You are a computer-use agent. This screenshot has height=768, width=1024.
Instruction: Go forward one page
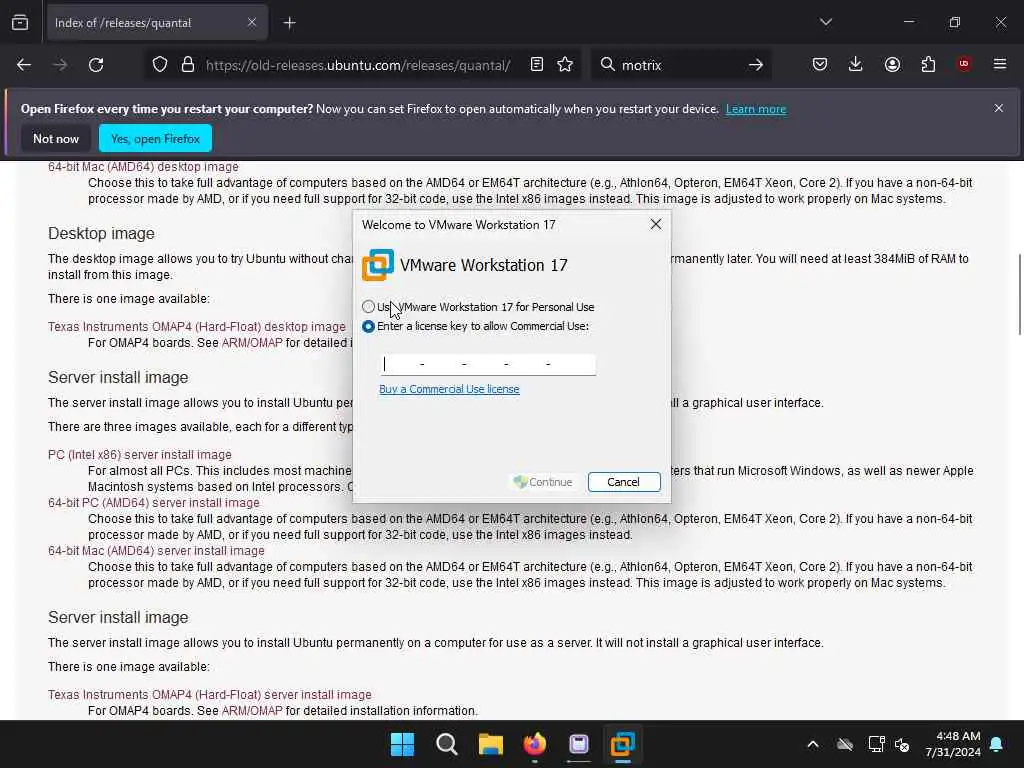coord(60,65)
